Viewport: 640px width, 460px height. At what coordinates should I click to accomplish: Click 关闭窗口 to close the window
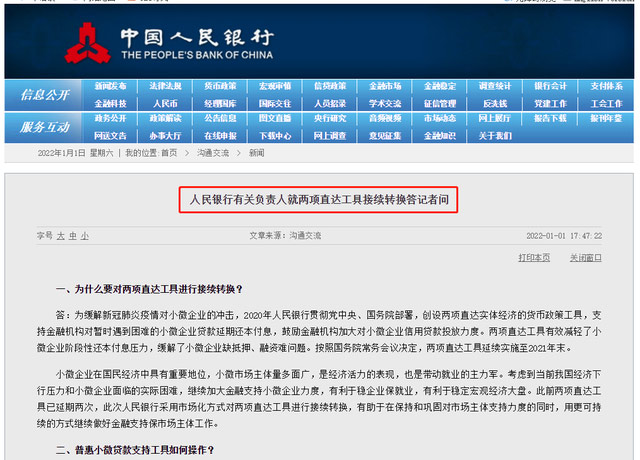pos(585,257)
